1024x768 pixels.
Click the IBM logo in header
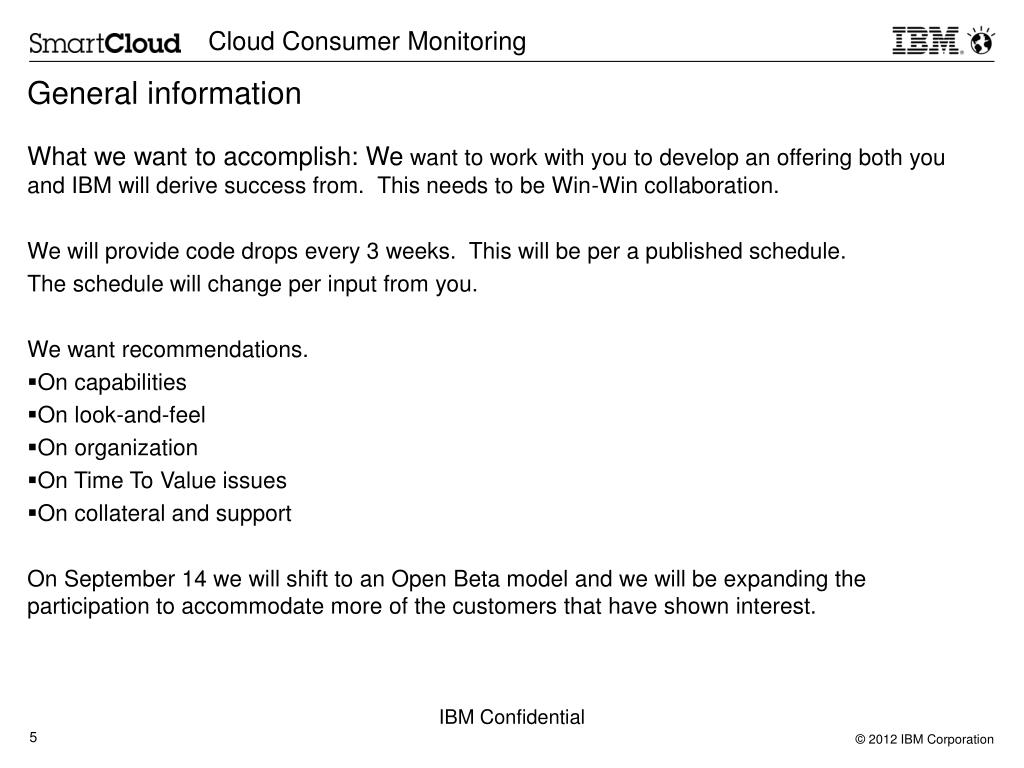pos(927,40)
